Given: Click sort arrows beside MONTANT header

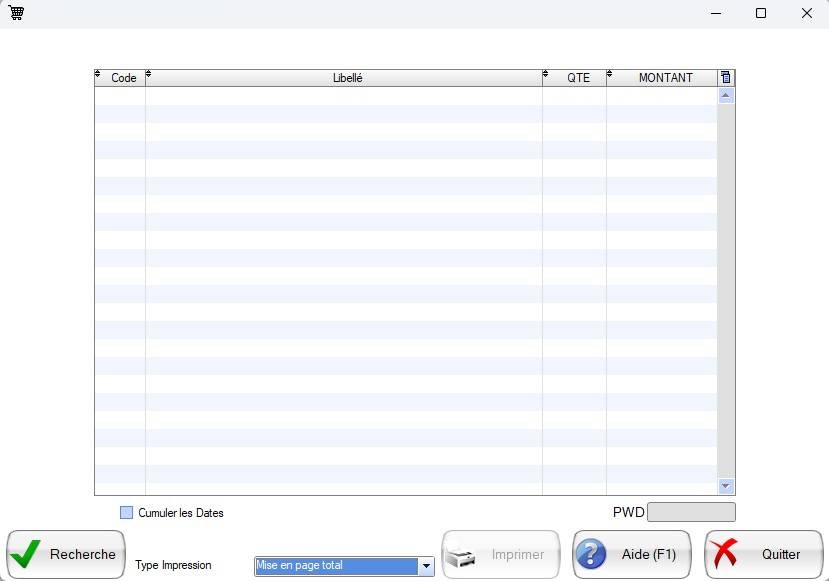Looking at the screenshot, I should (610, 75).
